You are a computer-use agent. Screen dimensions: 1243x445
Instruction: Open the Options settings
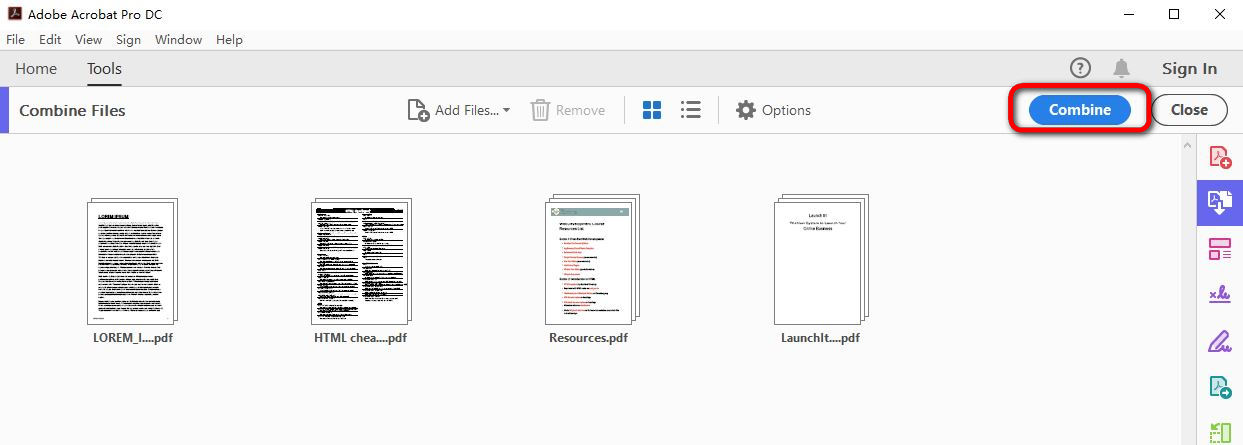pyautogui.click(x=773, y=110)
